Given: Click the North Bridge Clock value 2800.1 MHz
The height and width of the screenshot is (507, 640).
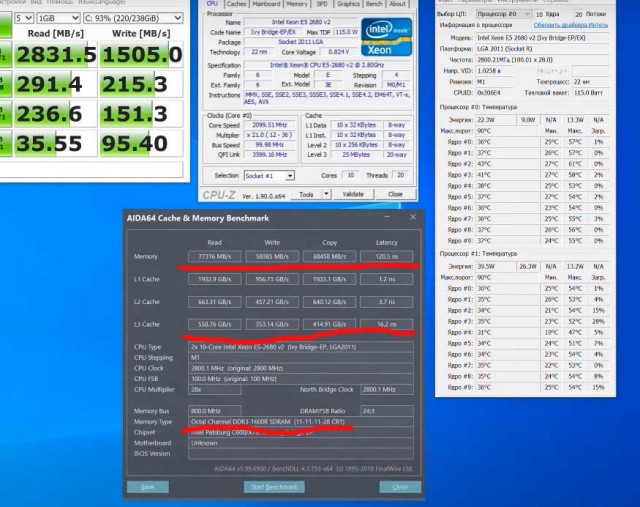Looking at the screenshot, I should pos(387,389).
